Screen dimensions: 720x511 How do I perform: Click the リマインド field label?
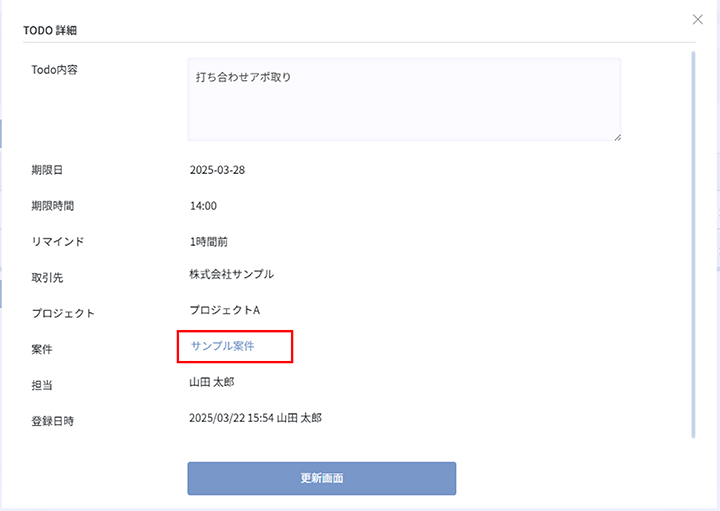pyautogui.click(x=57, y=242)
